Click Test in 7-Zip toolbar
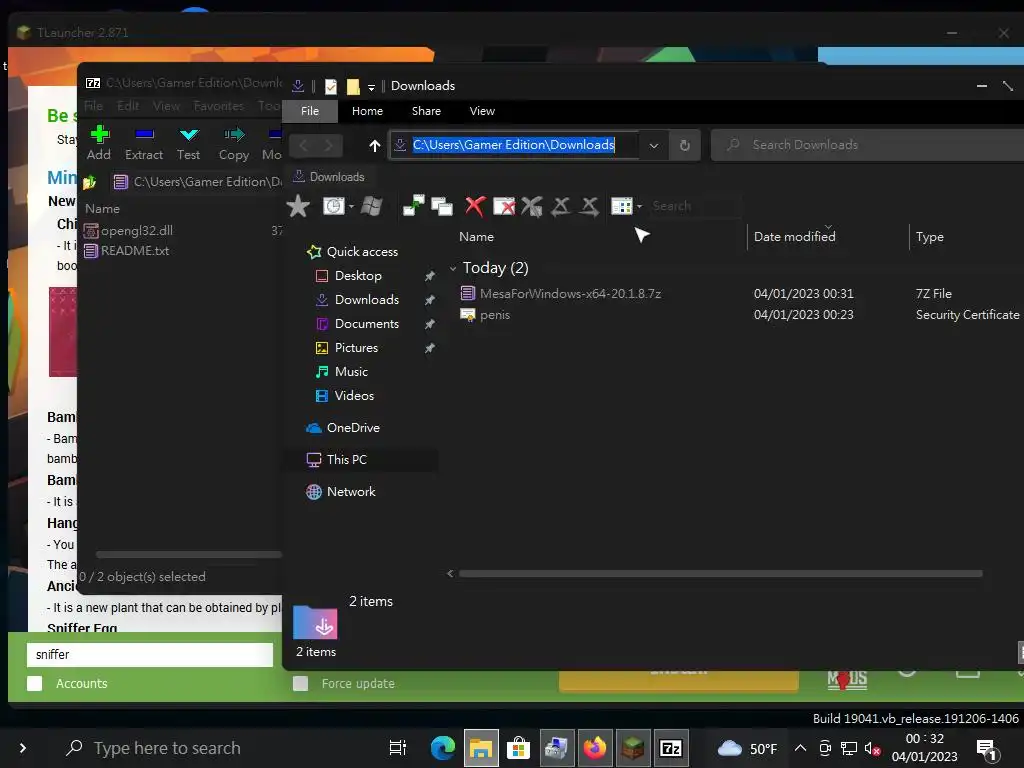 point(189,143)
